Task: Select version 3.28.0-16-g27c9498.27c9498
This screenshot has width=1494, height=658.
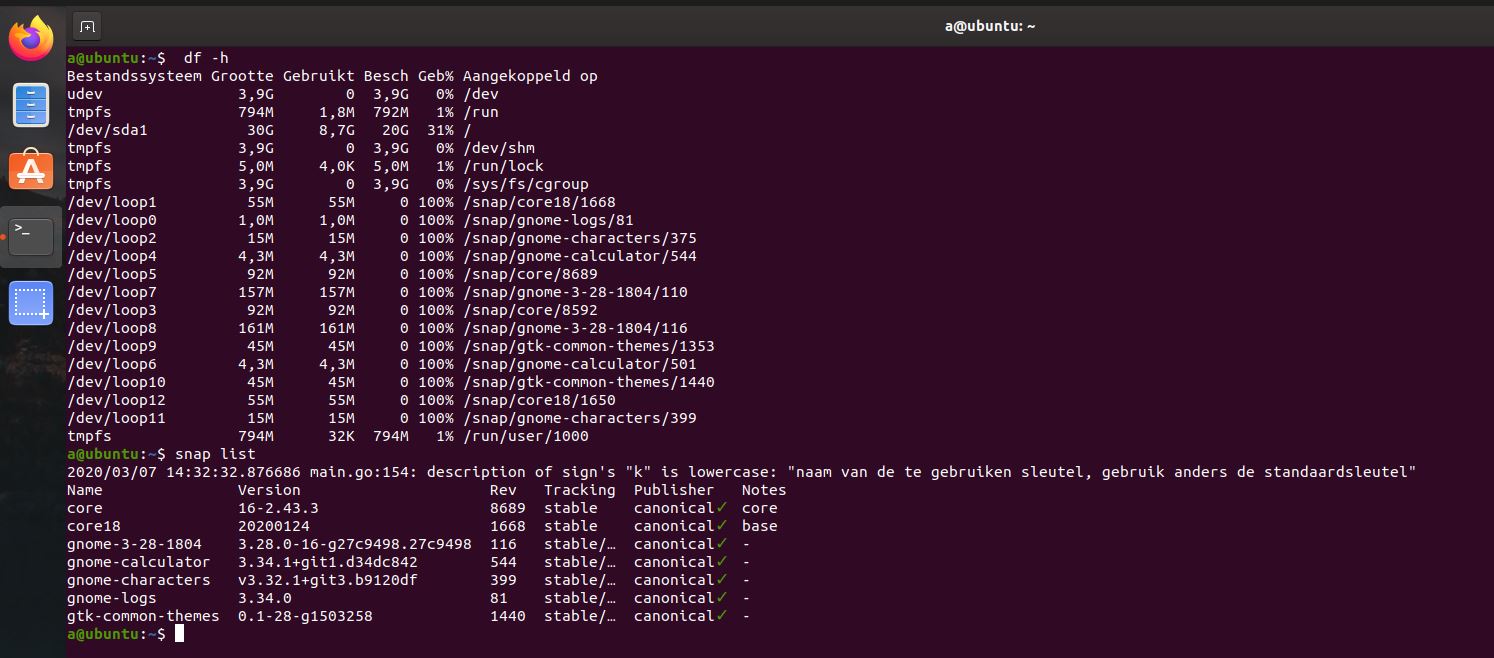Action: [x=355, y=544]
